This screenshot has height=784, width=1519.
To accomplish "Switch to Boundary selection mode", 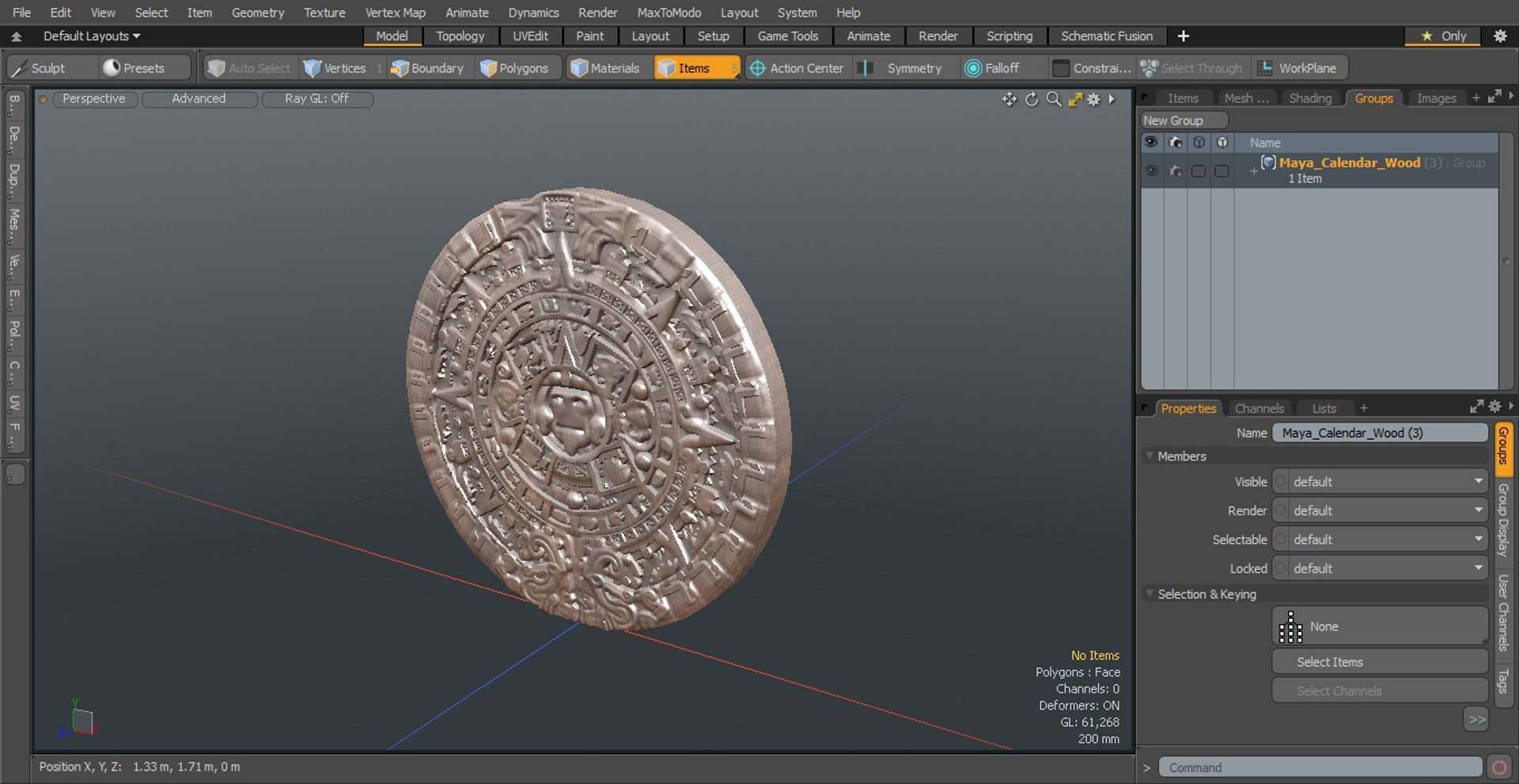I will (427, 68).
